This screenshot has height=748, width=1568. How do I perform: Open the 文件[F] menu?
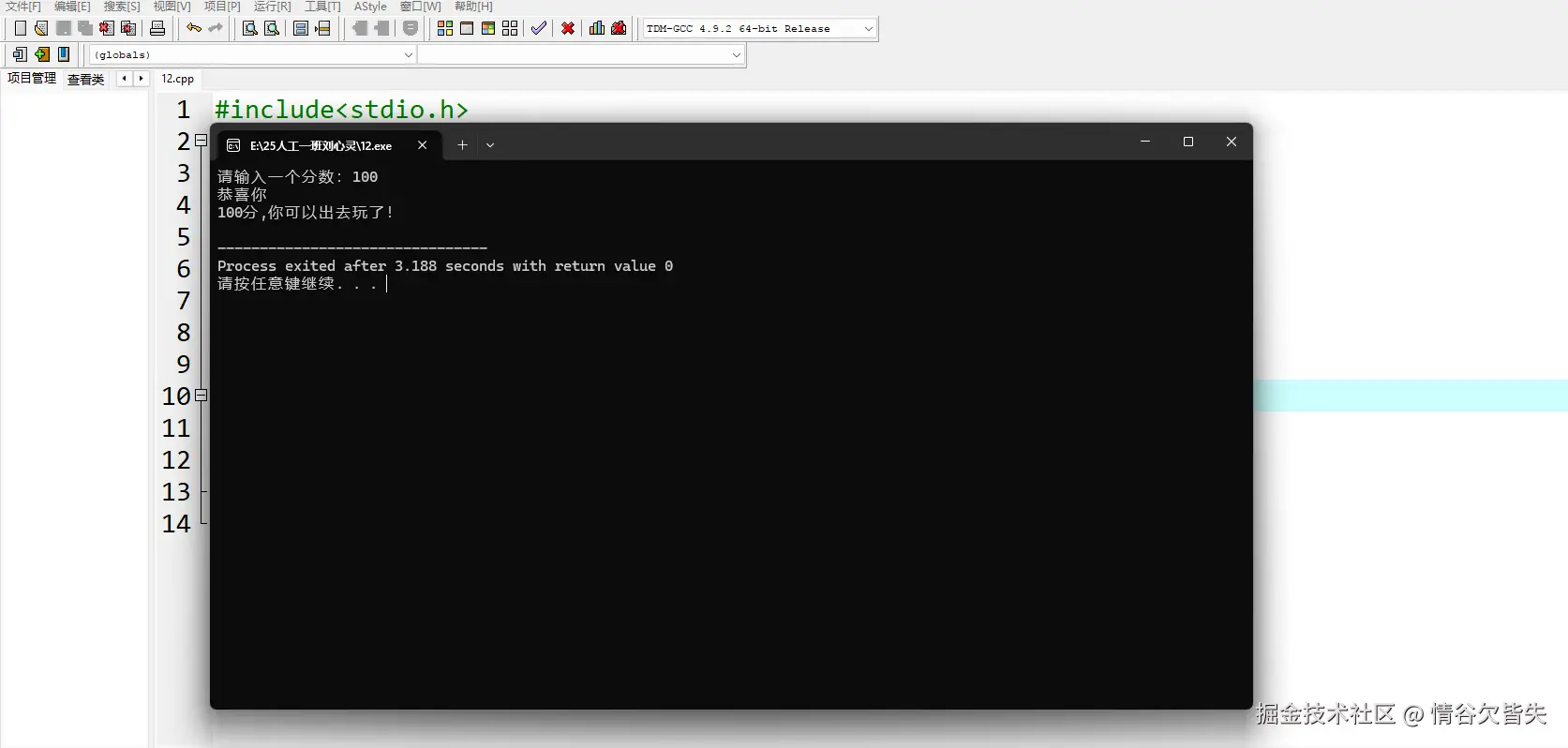tap(23, 7)
